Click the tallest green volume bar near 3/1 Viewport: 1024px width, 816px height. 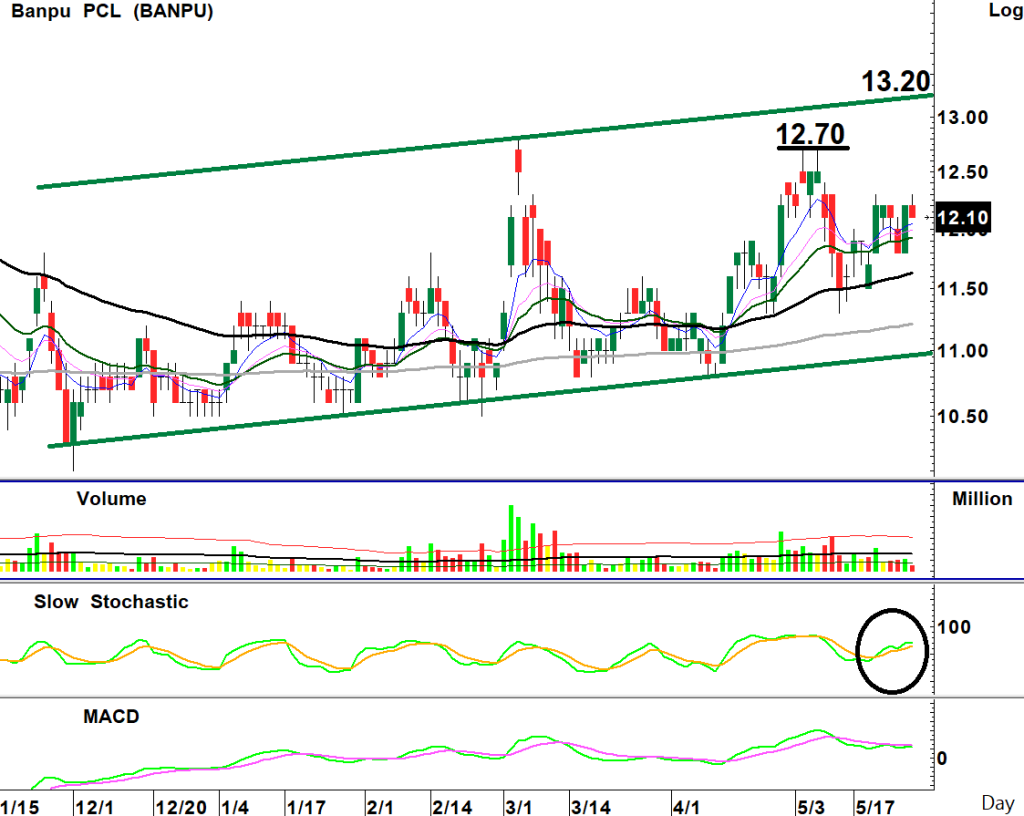pyautogui.click(x=511, y=539)
